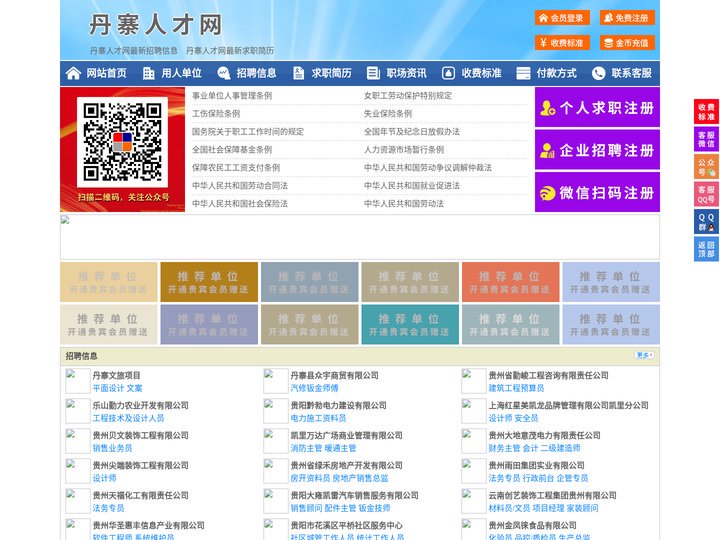Click the money bag icon beside 收费标准
This screenshot has width=720, height=540.
pyautogui.click(x=448, y=73)
